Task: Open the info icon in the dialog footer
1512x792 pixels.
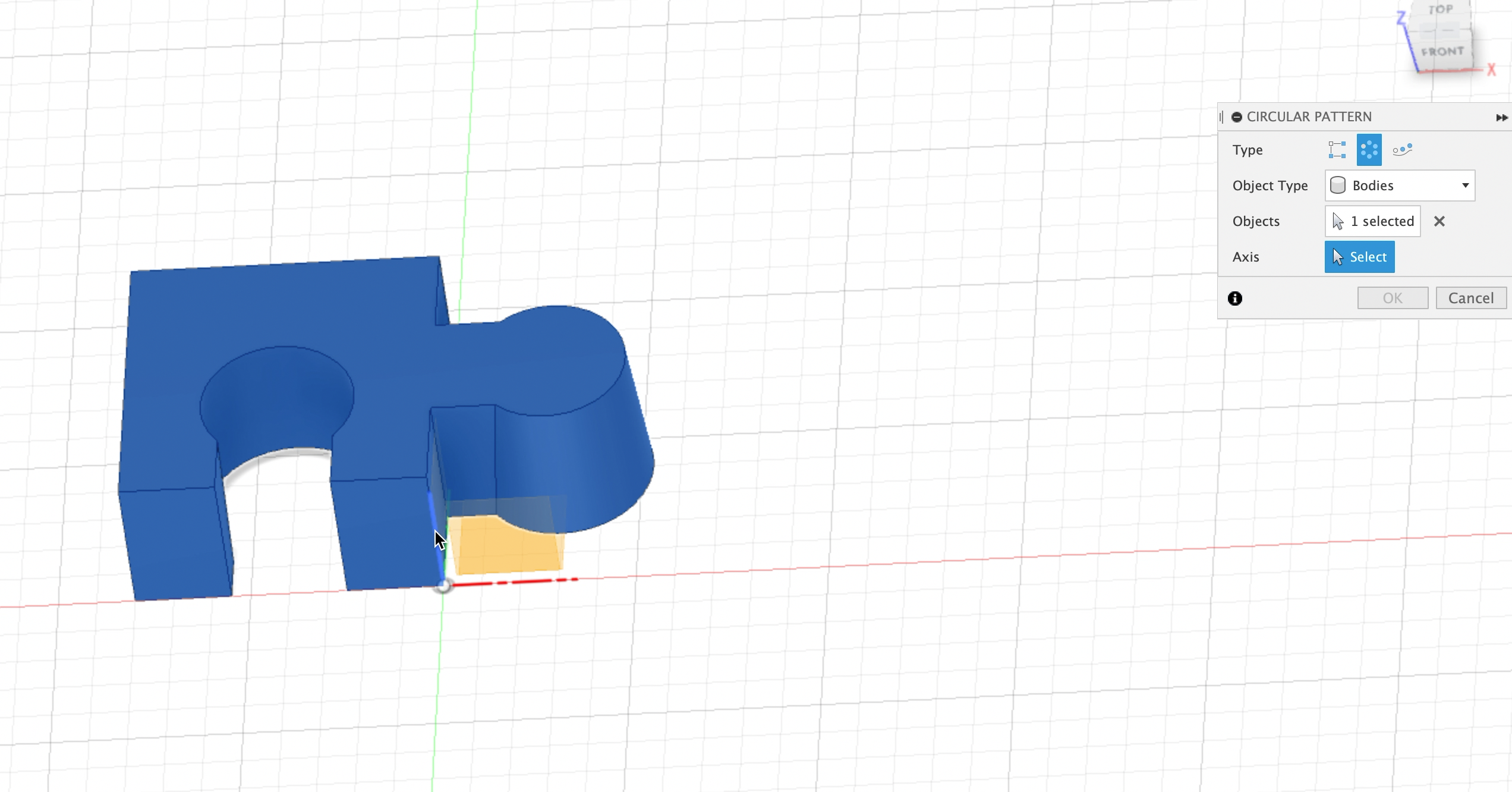Action: click(x=1235, y=298)
